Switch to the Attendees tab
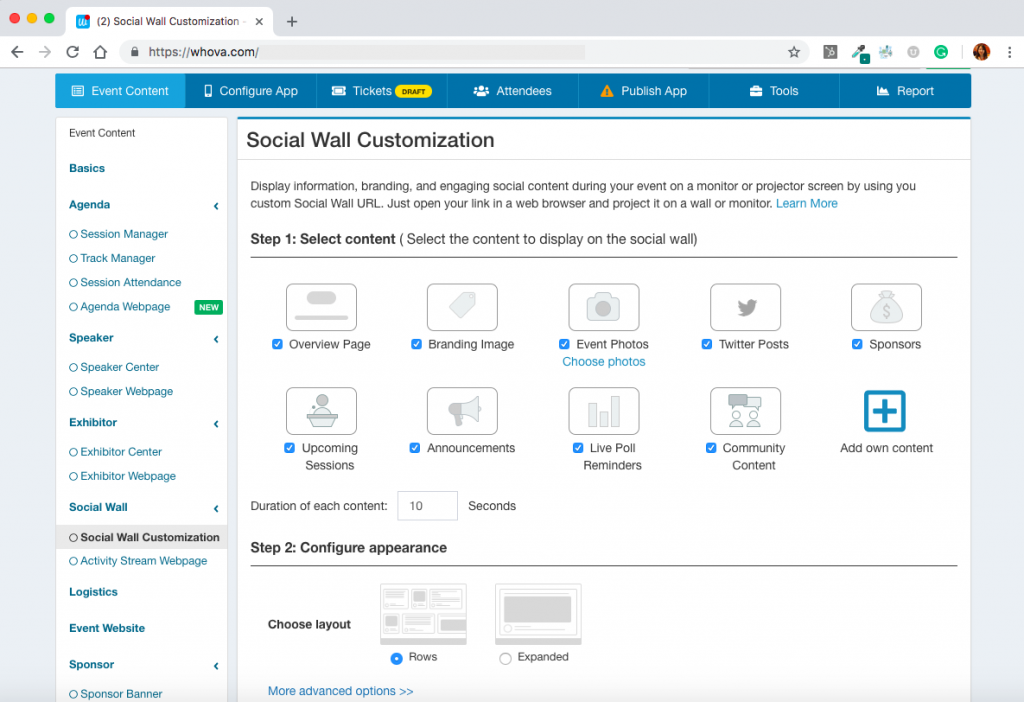This screenshot has height=702, width=1024. (512, 90)
